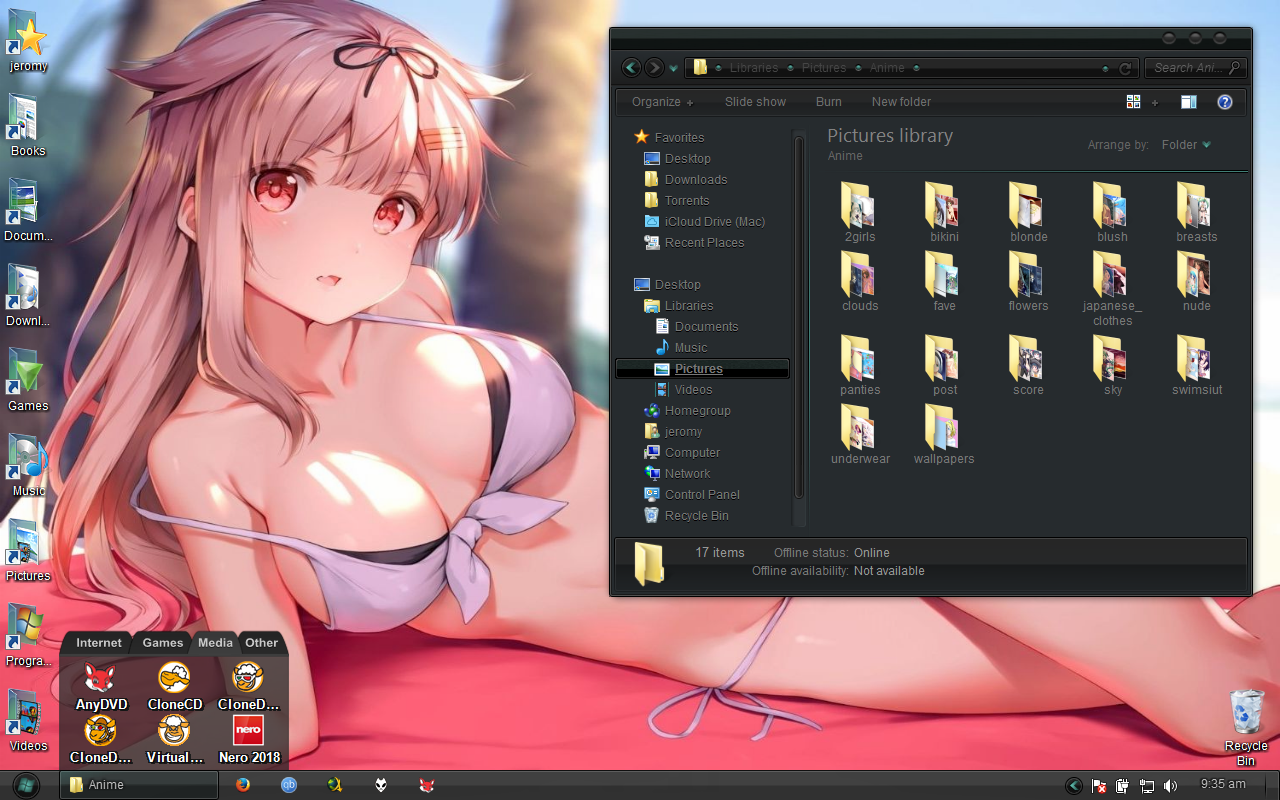This screenshot has width=1280, height=800.
Task: Open the view options dropdown arrow
Action: click(x=1154, y=102)
